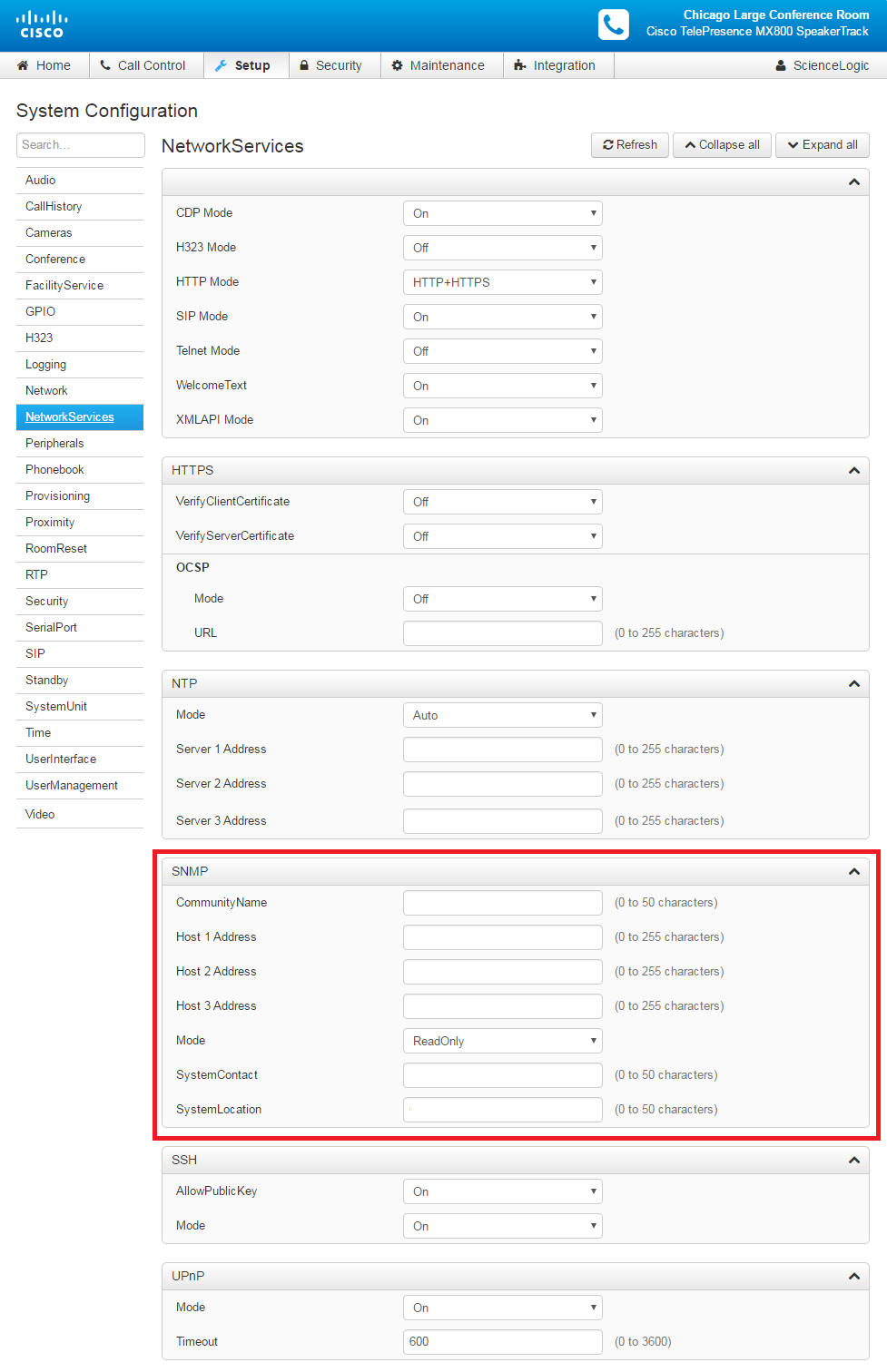This screenshot has height=1372, width=887.
Task: Collapse the UPnP section chevron
Action: [853, 1276]
